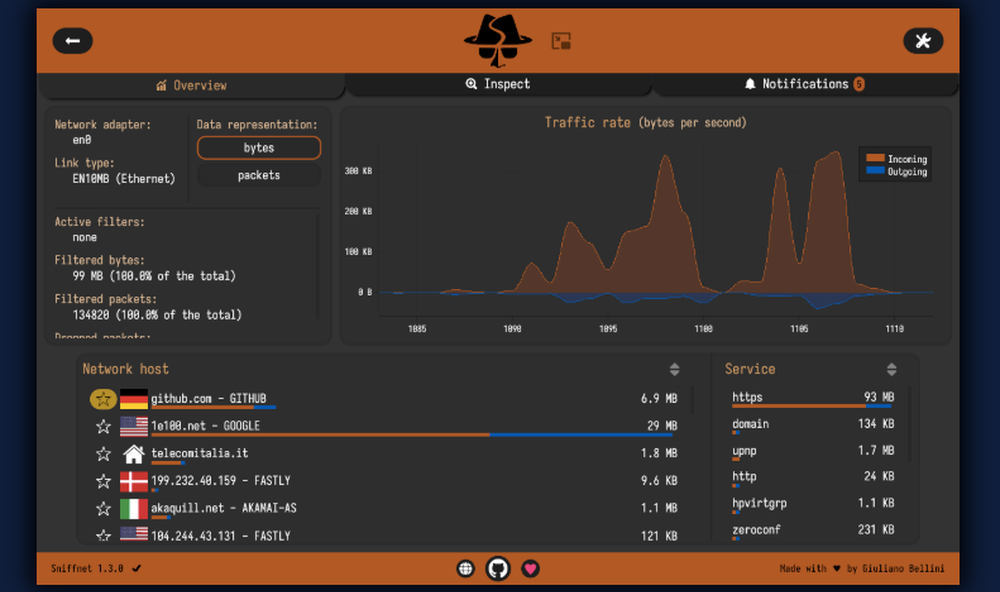Open the Overview tab
This screenshot has height=592, width=1000.
191,85
